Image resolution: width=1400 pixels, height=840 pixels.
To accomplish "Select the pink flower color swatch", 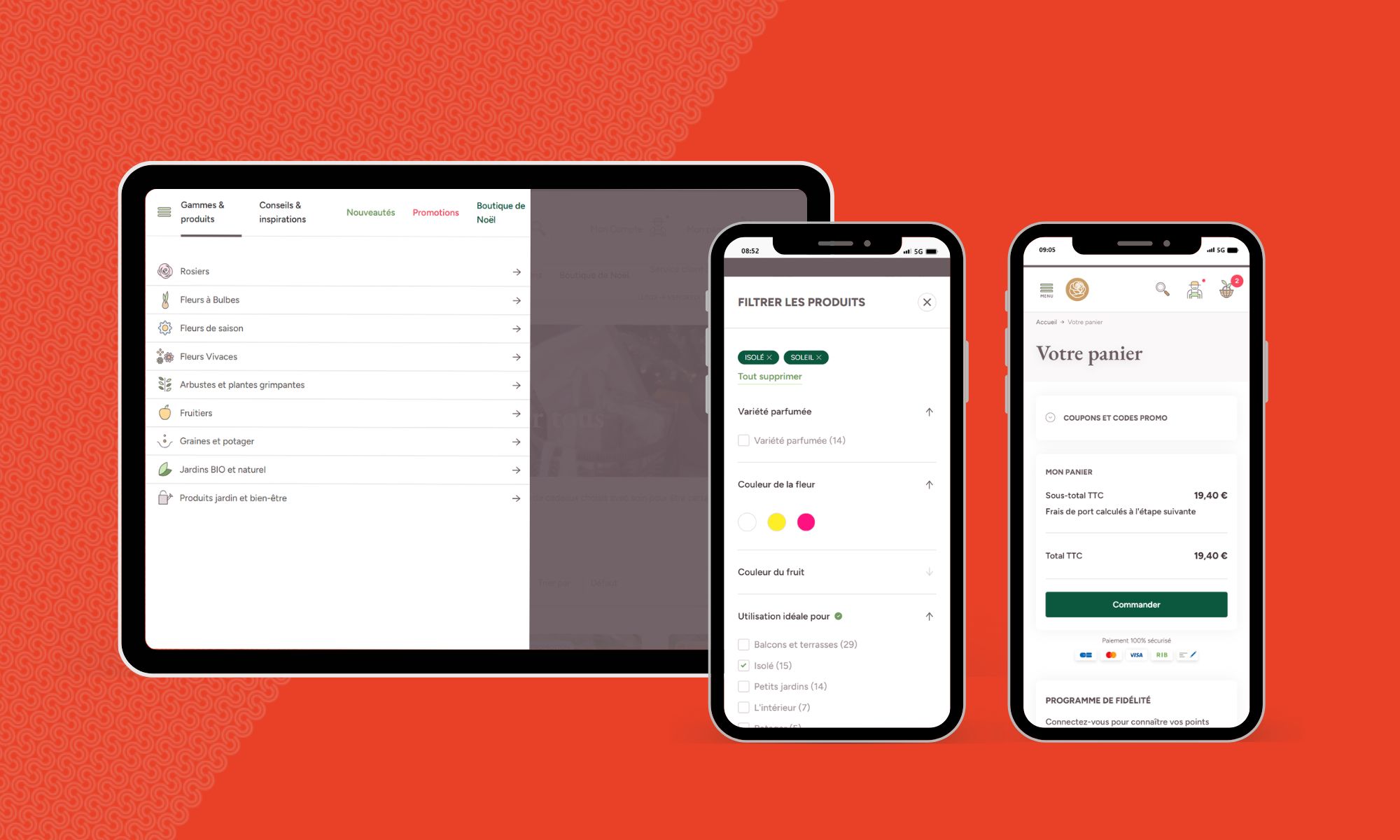I will 806,522.
